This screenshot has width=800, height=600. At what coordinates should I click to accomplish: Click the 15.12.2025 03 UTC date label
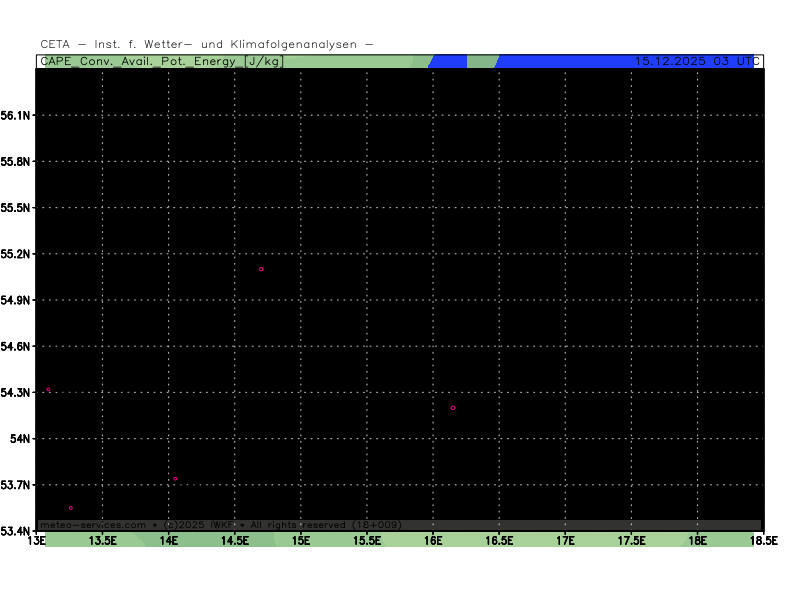693,62
